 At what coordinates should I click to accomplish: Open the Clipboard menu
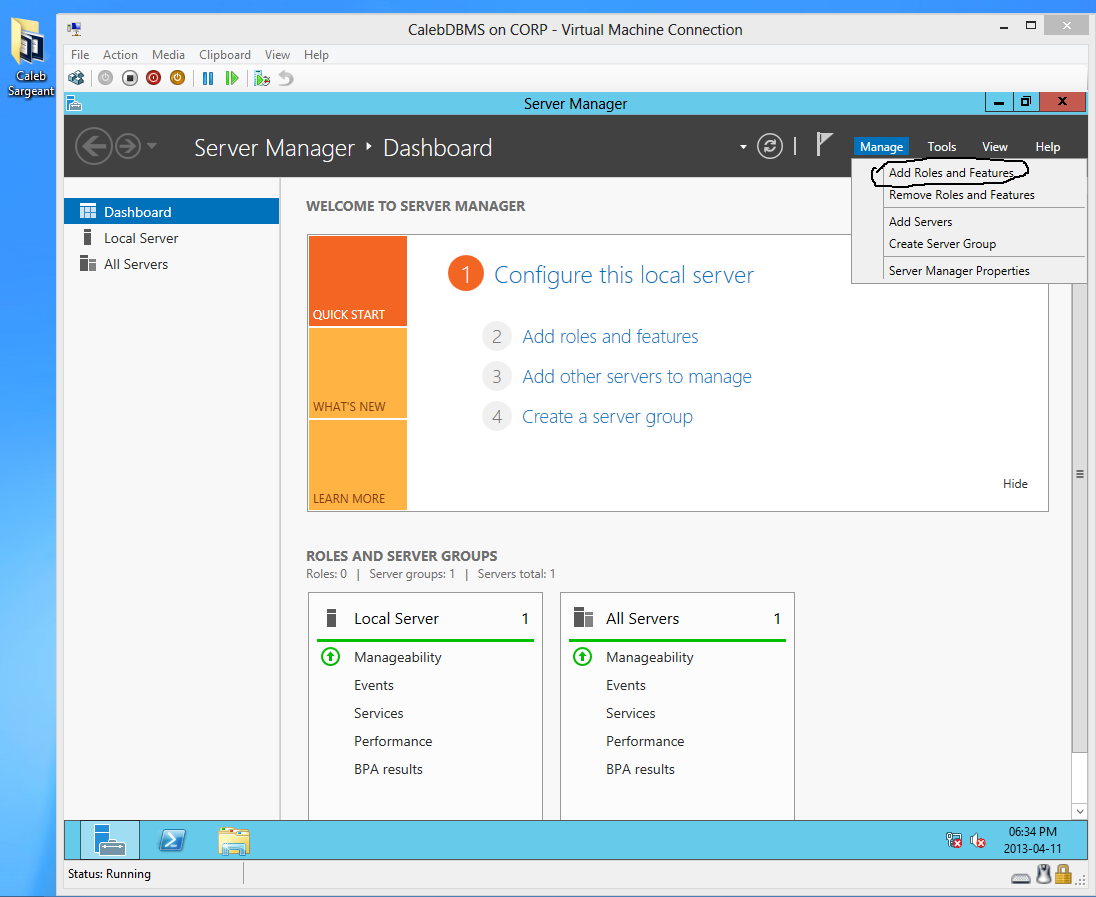[224, 55]
